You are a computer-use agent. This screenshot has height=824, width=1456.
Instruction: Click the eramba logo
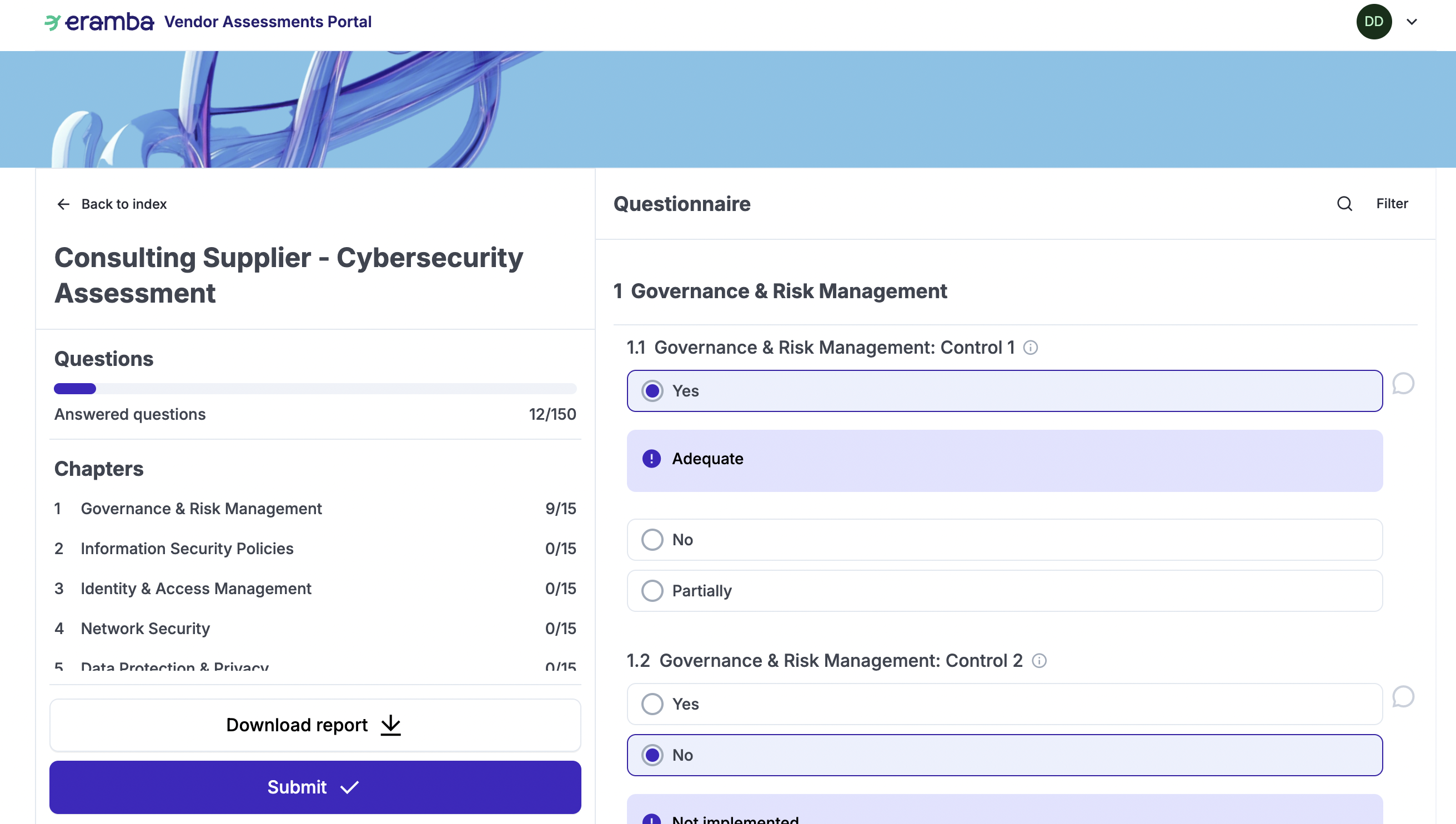(x=99, y=22)
